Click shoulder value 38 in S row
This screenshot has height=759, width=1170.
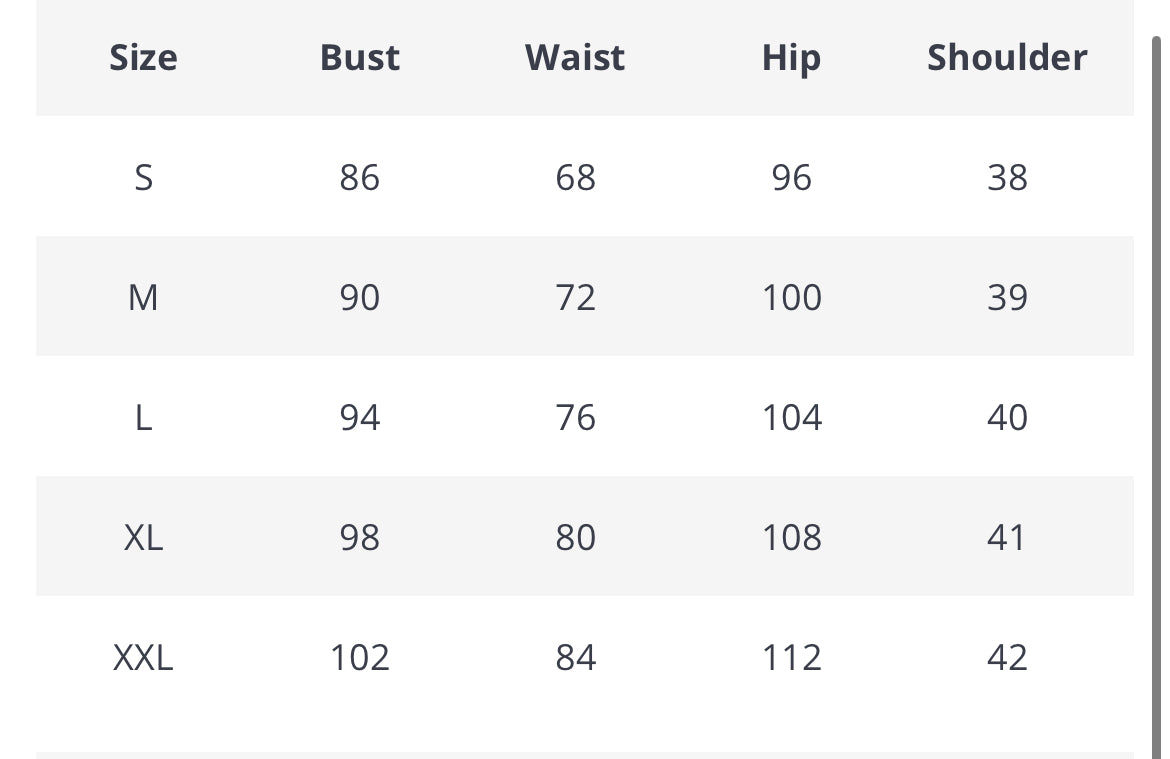click(x=1007, y=178)
